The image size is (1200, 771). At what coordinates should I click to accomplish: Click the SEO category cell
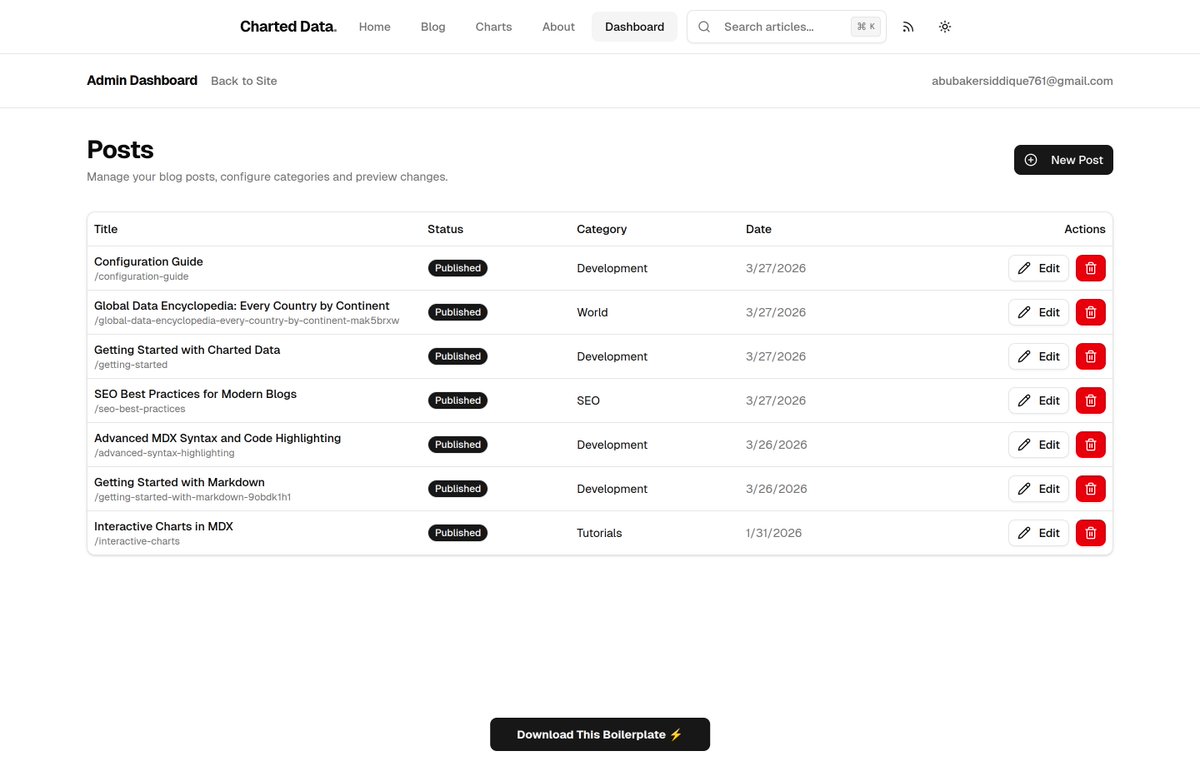pos(588,400)
